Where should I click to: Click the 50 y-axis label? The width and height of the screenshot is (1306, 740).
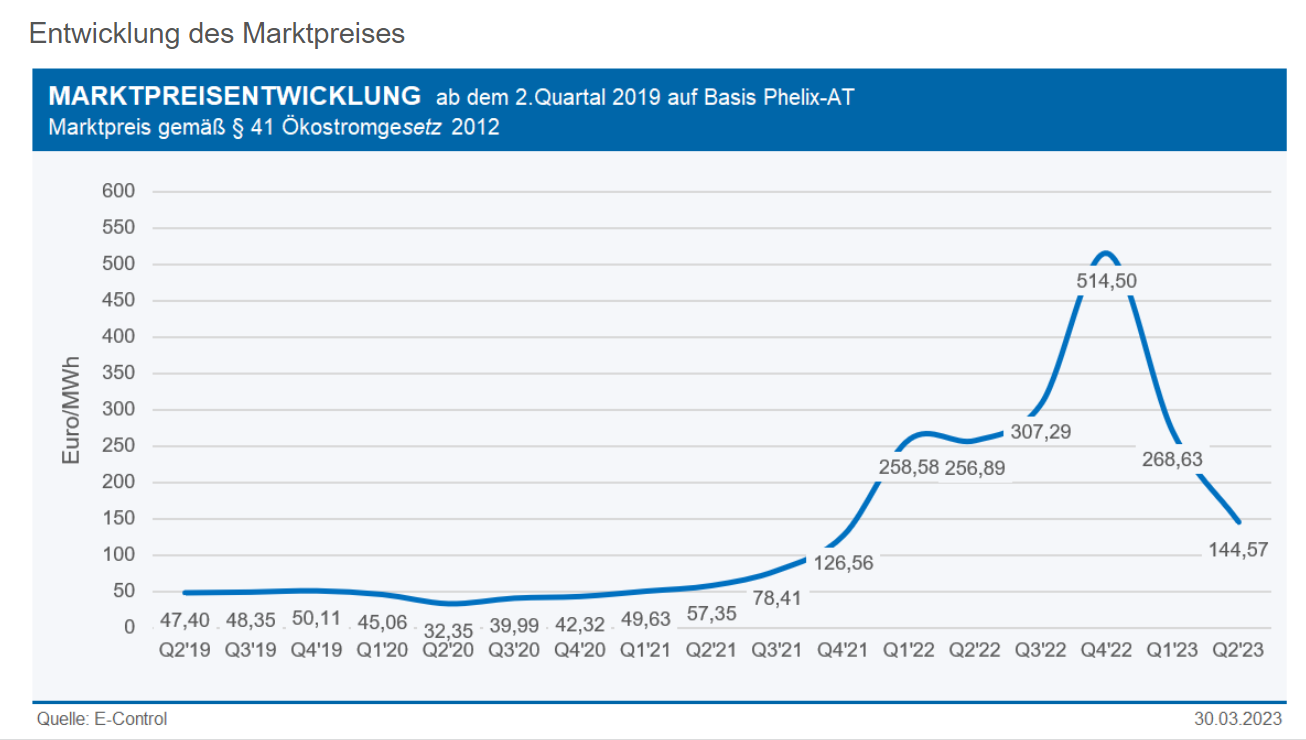[124, 591]
